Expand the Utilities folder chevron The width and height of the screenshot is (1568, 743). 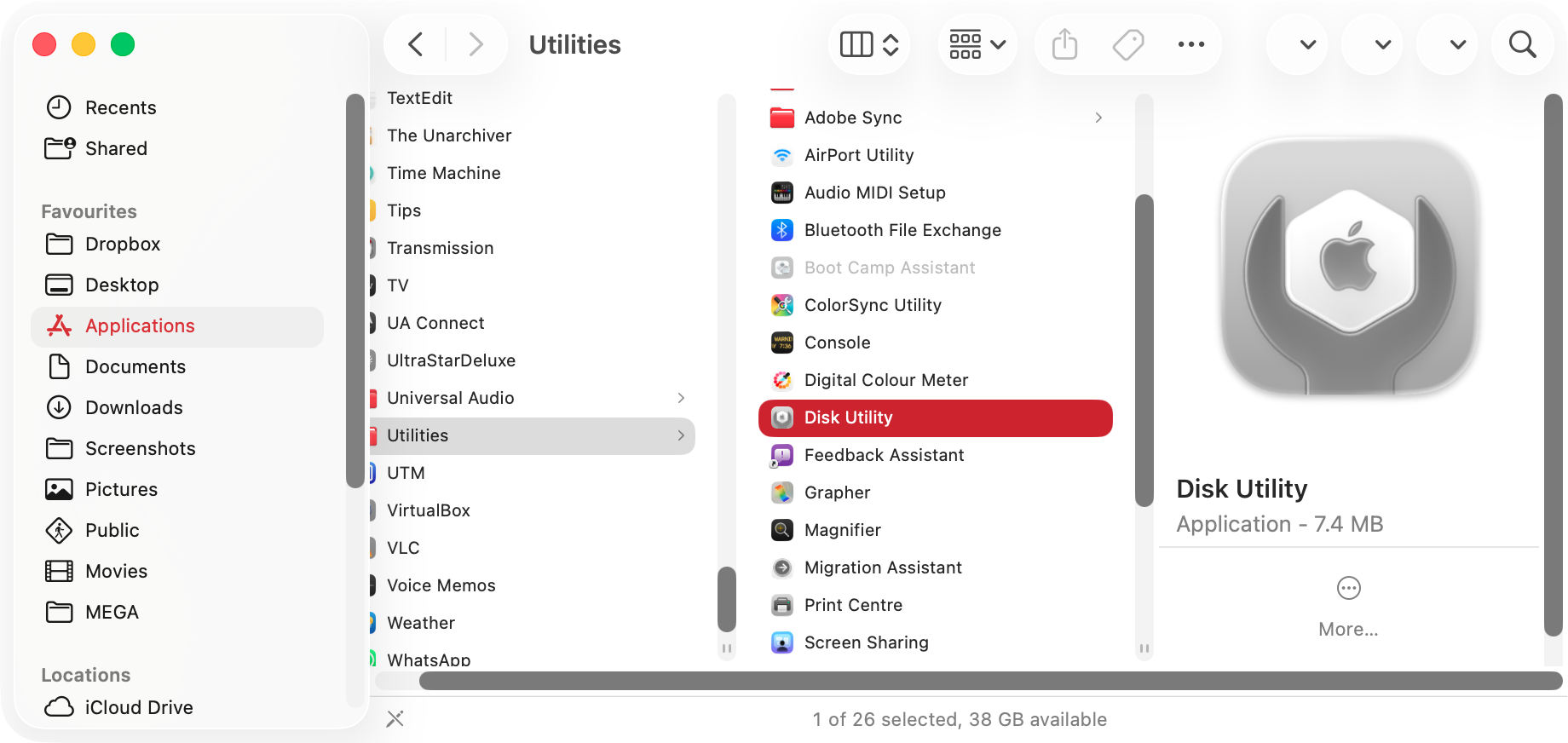[x=681, y=435]
